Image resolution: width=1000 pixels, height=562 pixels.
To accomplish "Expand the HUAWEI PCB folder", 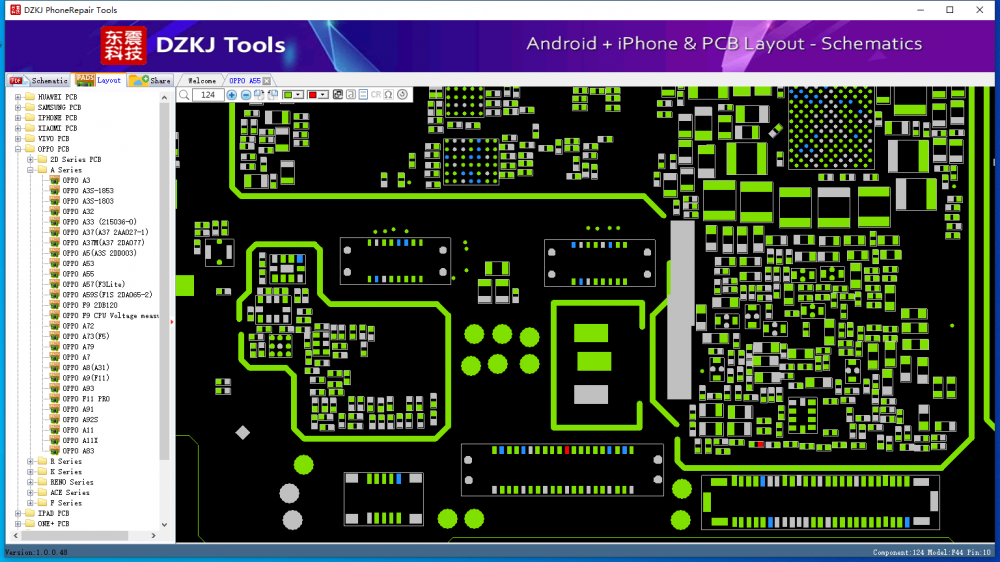I will click(x=18, y=97).
